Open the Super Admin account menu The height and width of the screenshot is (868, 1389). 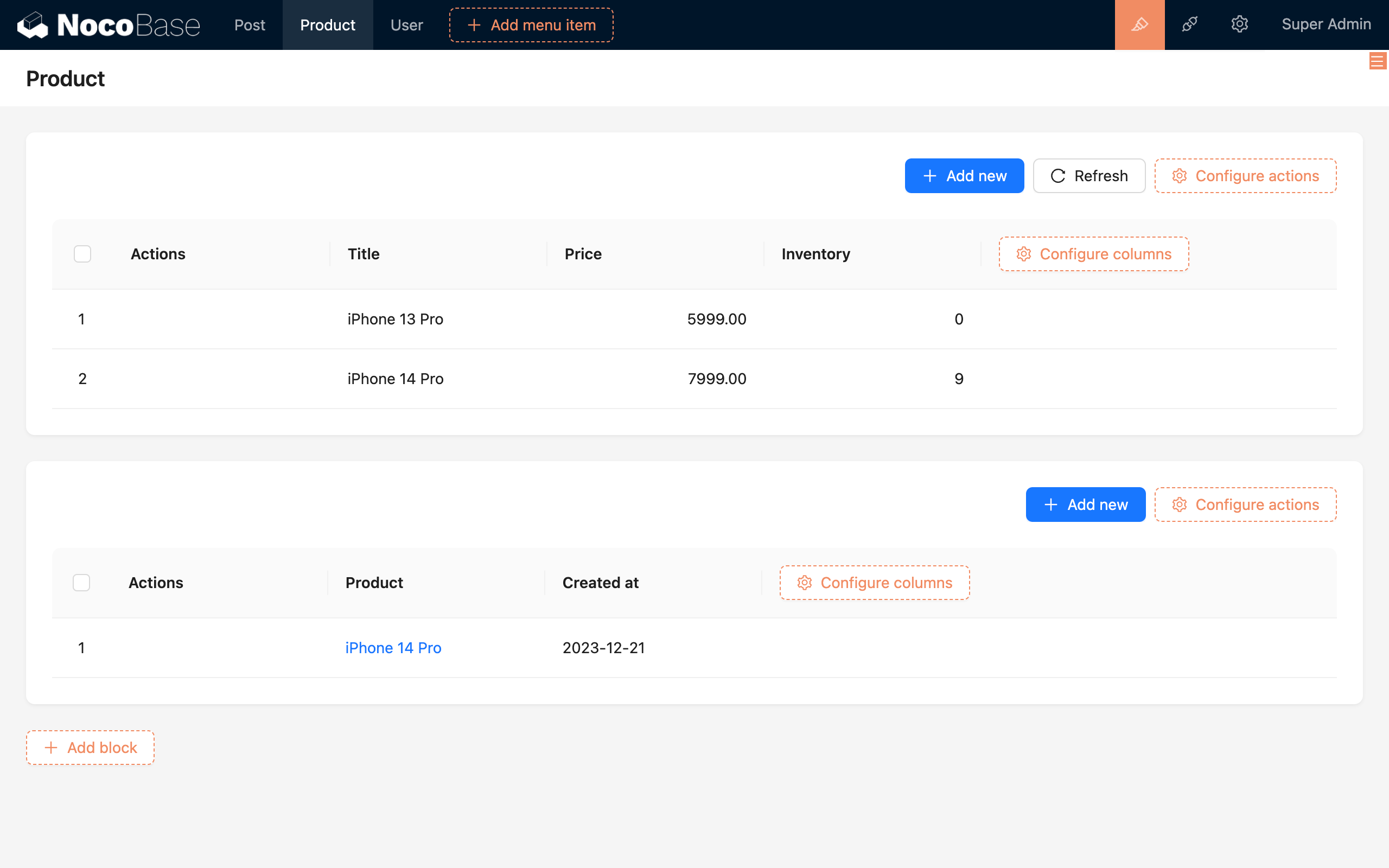1327,25
